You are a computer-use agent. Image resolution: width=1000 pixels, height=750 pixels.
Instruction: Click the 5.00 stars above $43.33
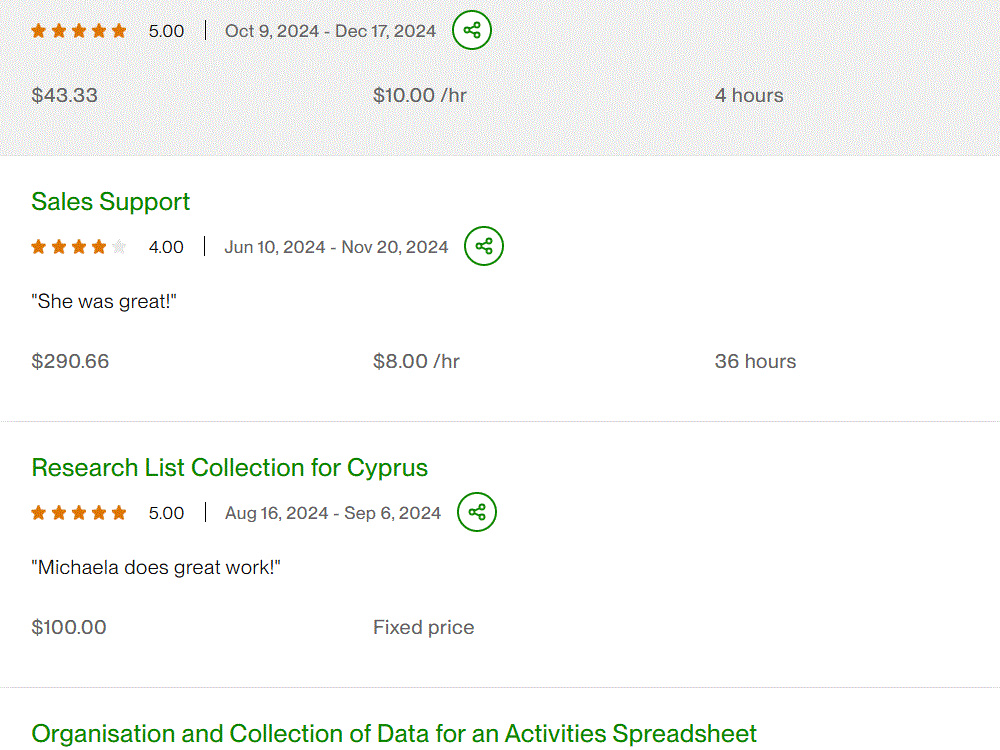[x=79, y=31]
